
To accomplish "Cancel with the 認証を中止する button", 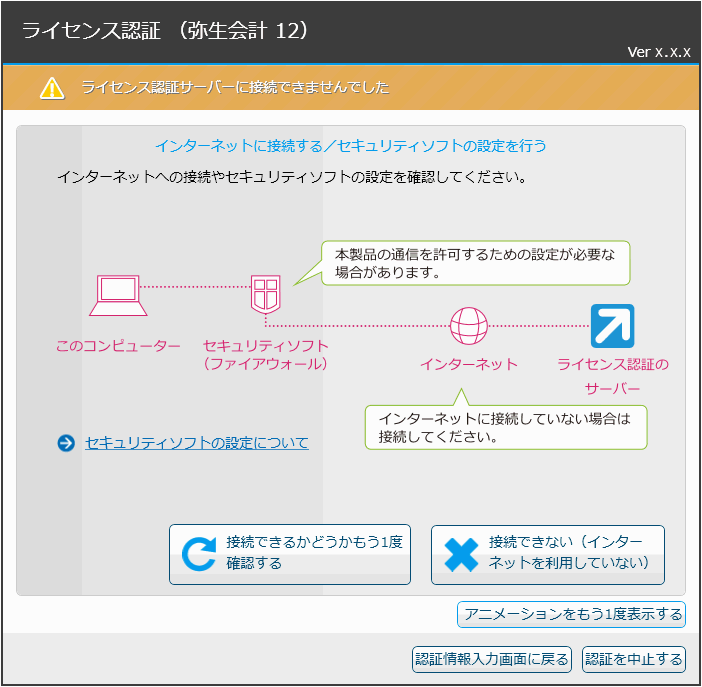I will point(634,659).
